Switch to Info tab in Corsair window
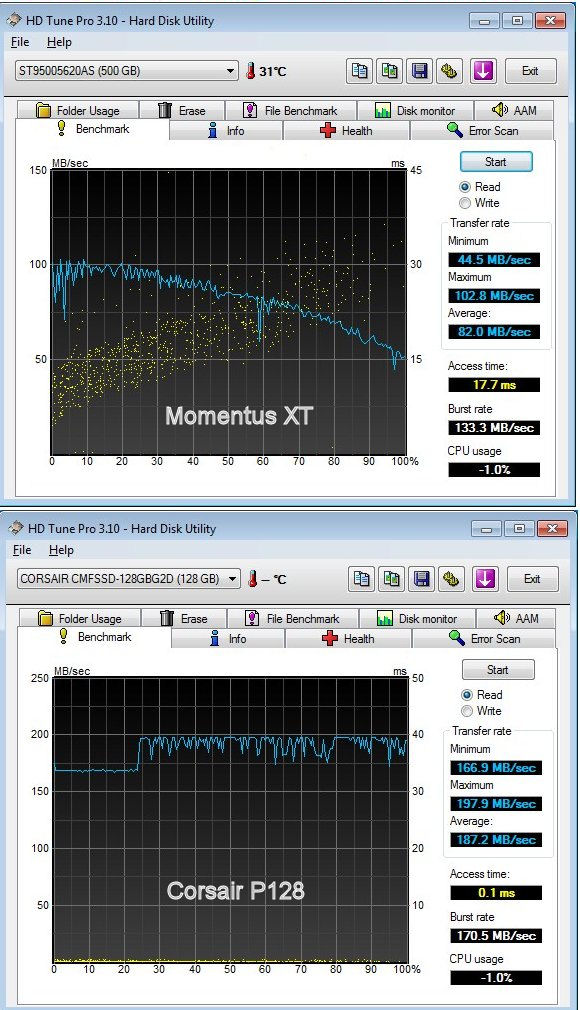 (228, 639)
